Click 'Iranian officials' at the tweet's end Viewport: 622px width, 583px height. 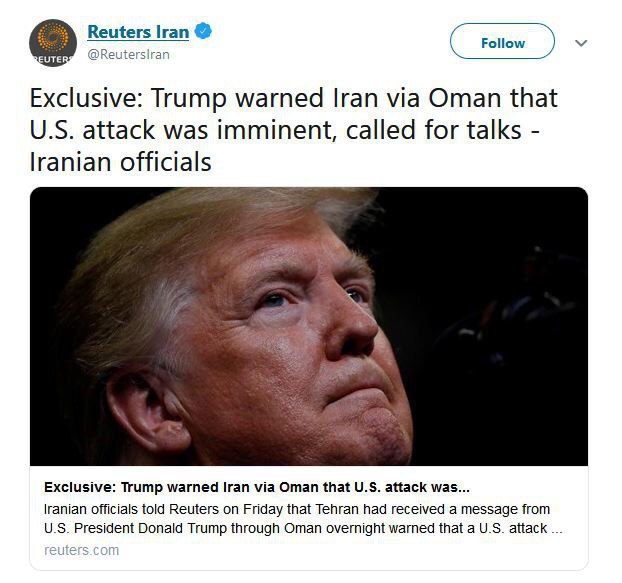click(121, 162)
